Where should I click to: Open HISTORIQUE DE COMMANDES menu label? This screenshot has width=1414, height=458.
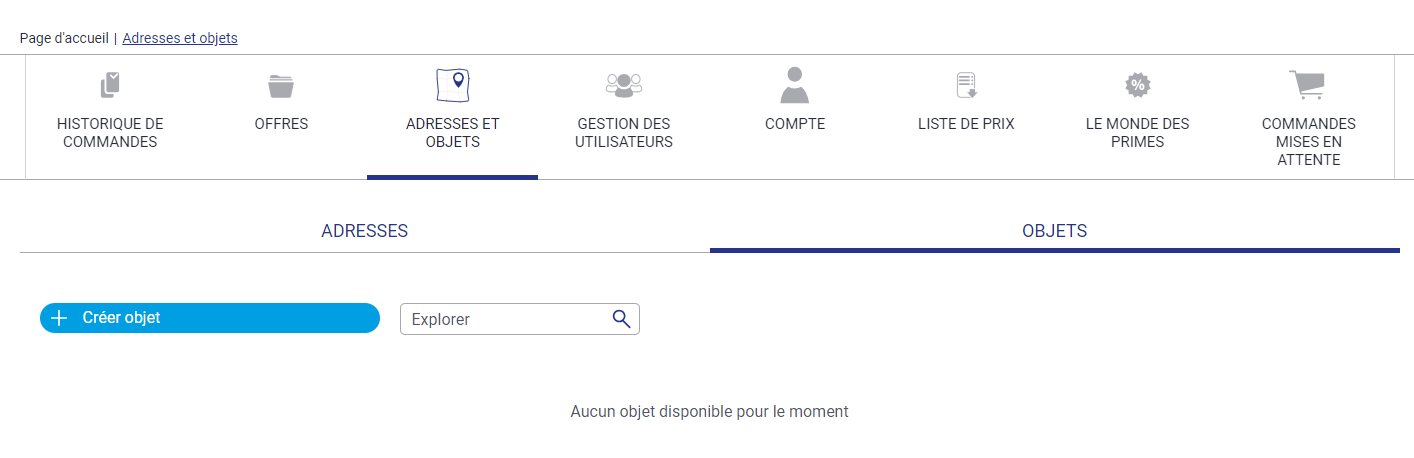pyautogui.click(x=110, y=133)
